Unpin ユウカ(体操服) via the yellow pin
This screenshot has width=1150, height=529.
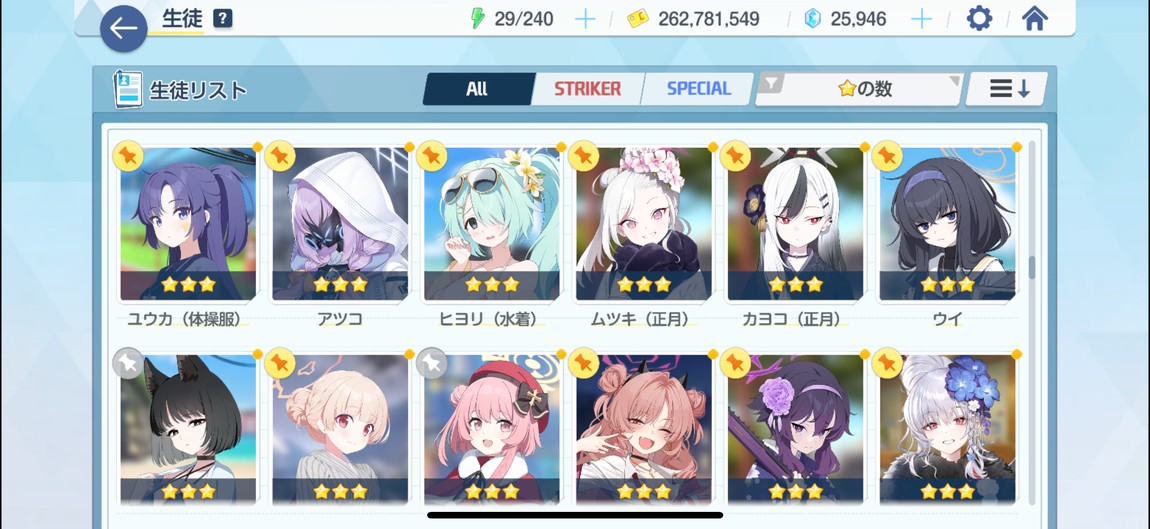[x=128, y=156]
